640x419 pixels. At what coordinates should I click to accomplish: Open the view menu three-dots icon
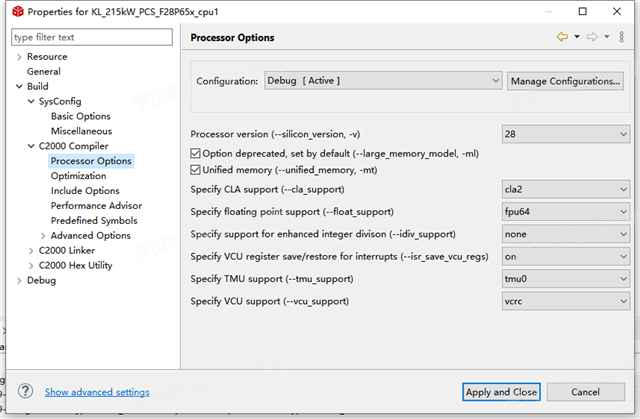click(622, 37)
